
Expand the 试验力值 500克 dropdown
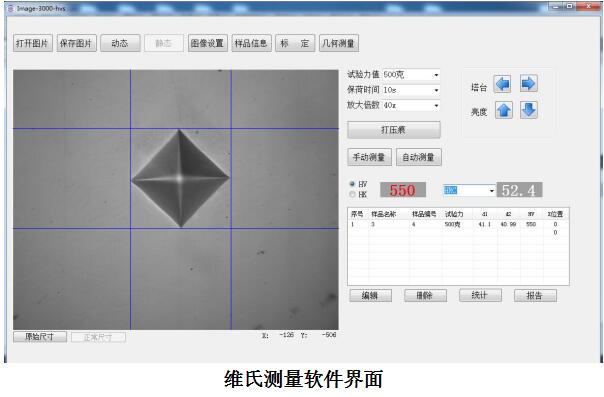click(x=436, y=75)
